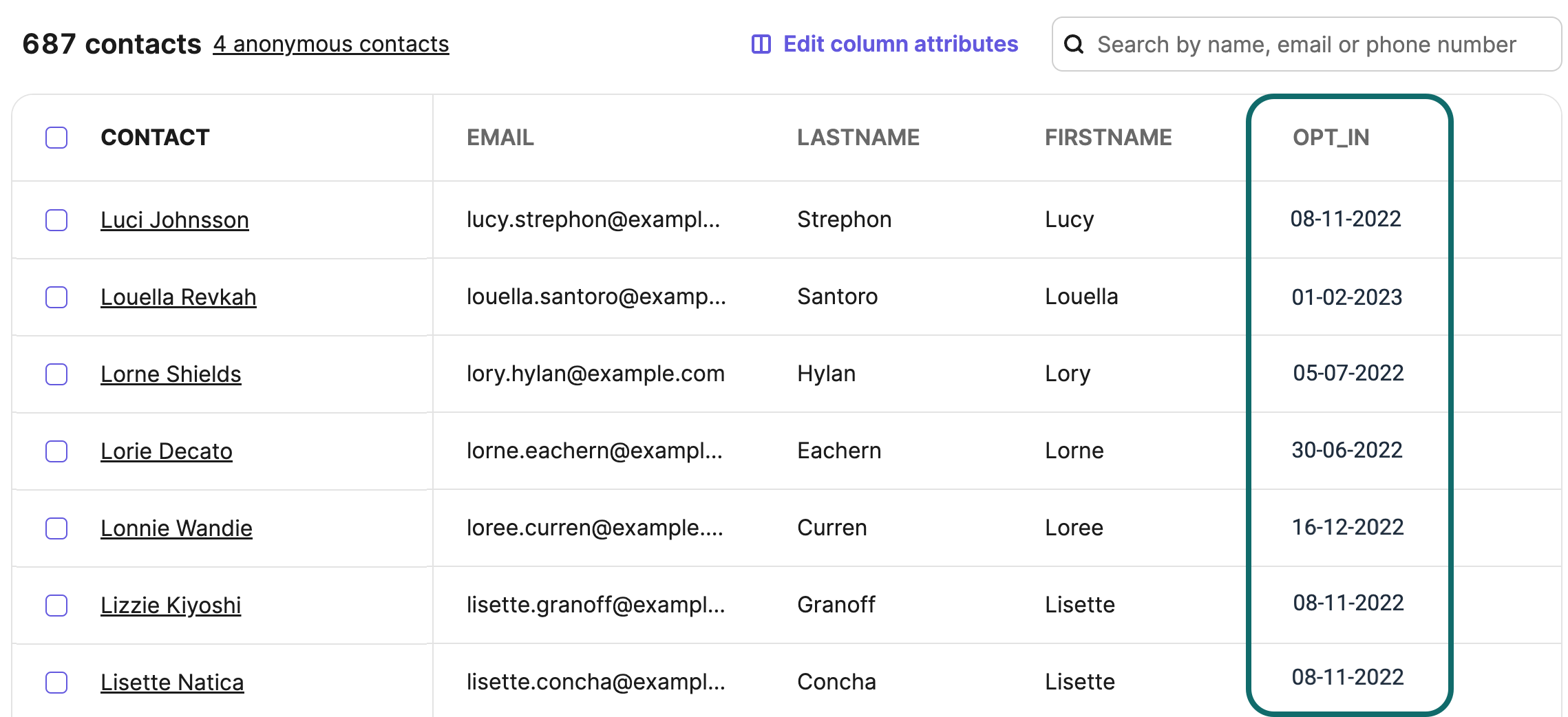
Task: Click the LASTNAME column header
Action: coord(858,138)
